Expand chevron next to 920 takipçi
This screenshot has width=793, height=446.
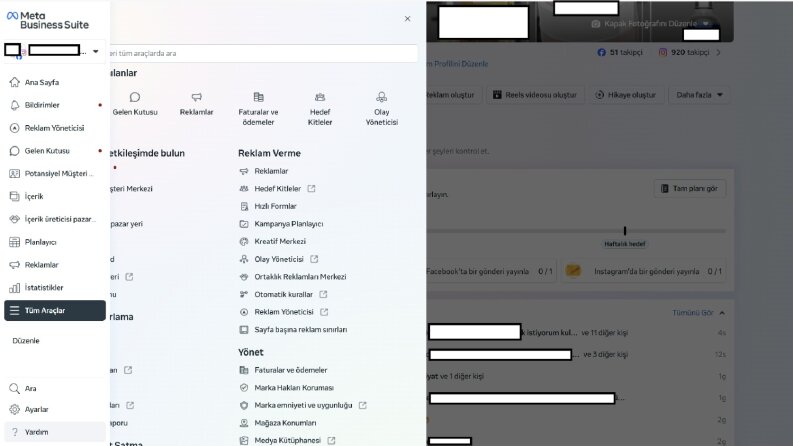tap(719, 52)
